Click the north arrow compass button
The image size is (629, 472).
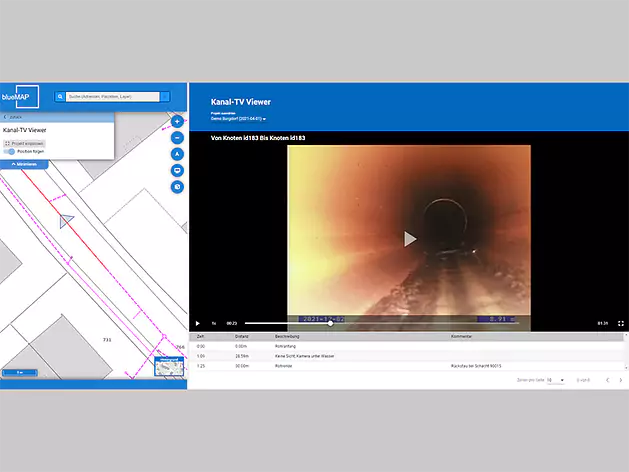coord(177,154)
